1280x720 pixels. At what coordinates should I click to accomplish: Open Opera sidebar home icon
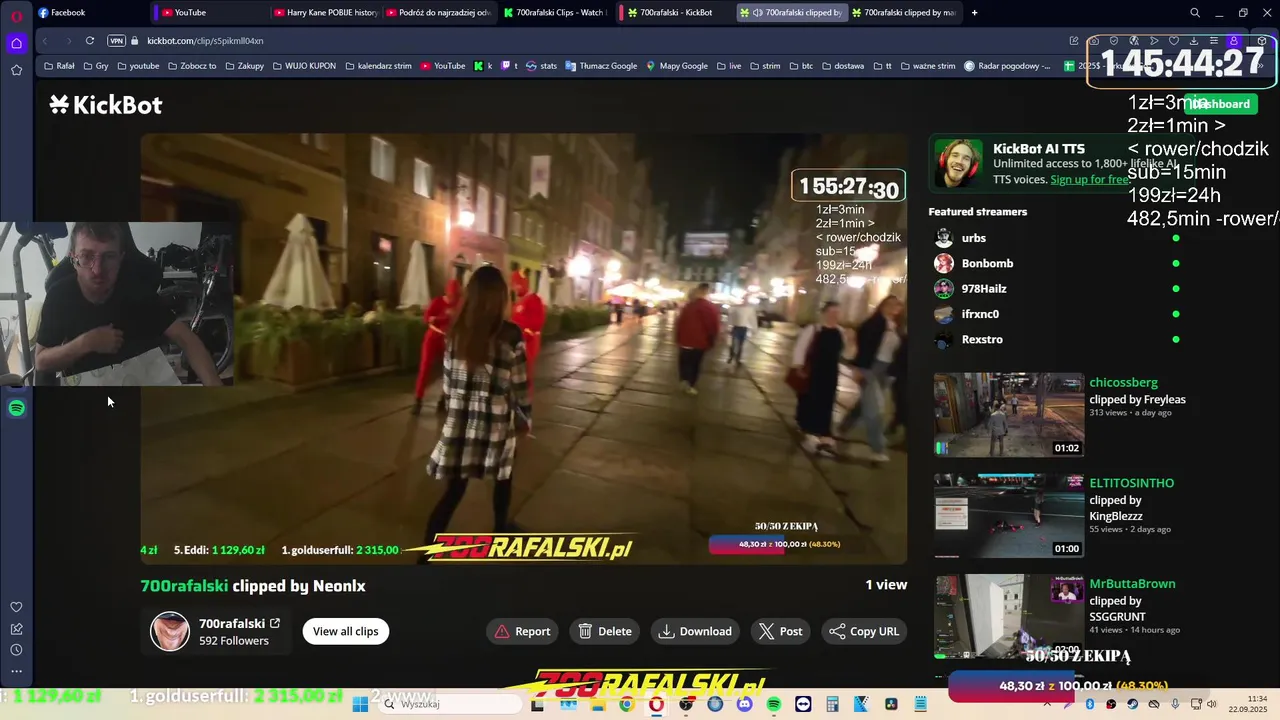click(16, 43)
